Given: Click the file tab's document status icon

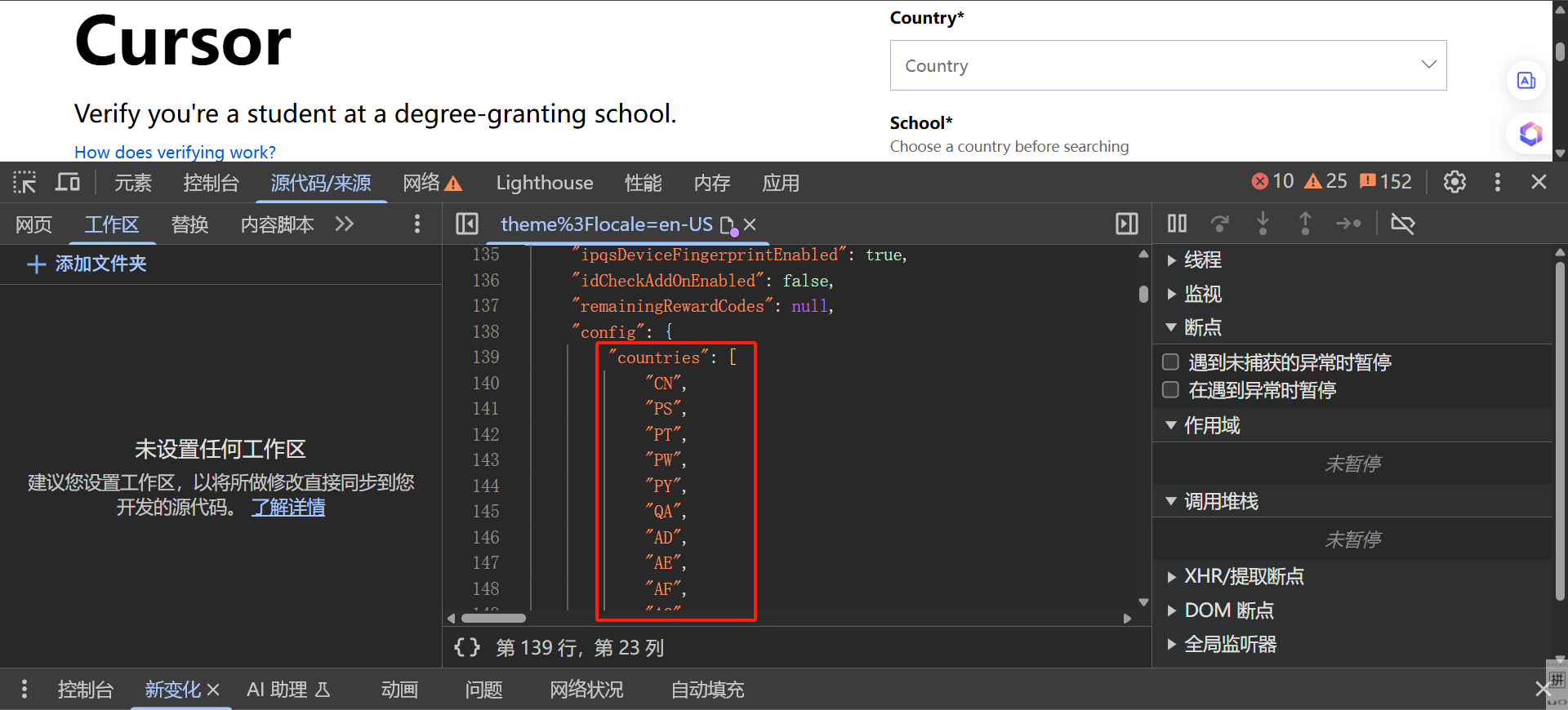Looking at the screenshot, I should coord(728,225).
